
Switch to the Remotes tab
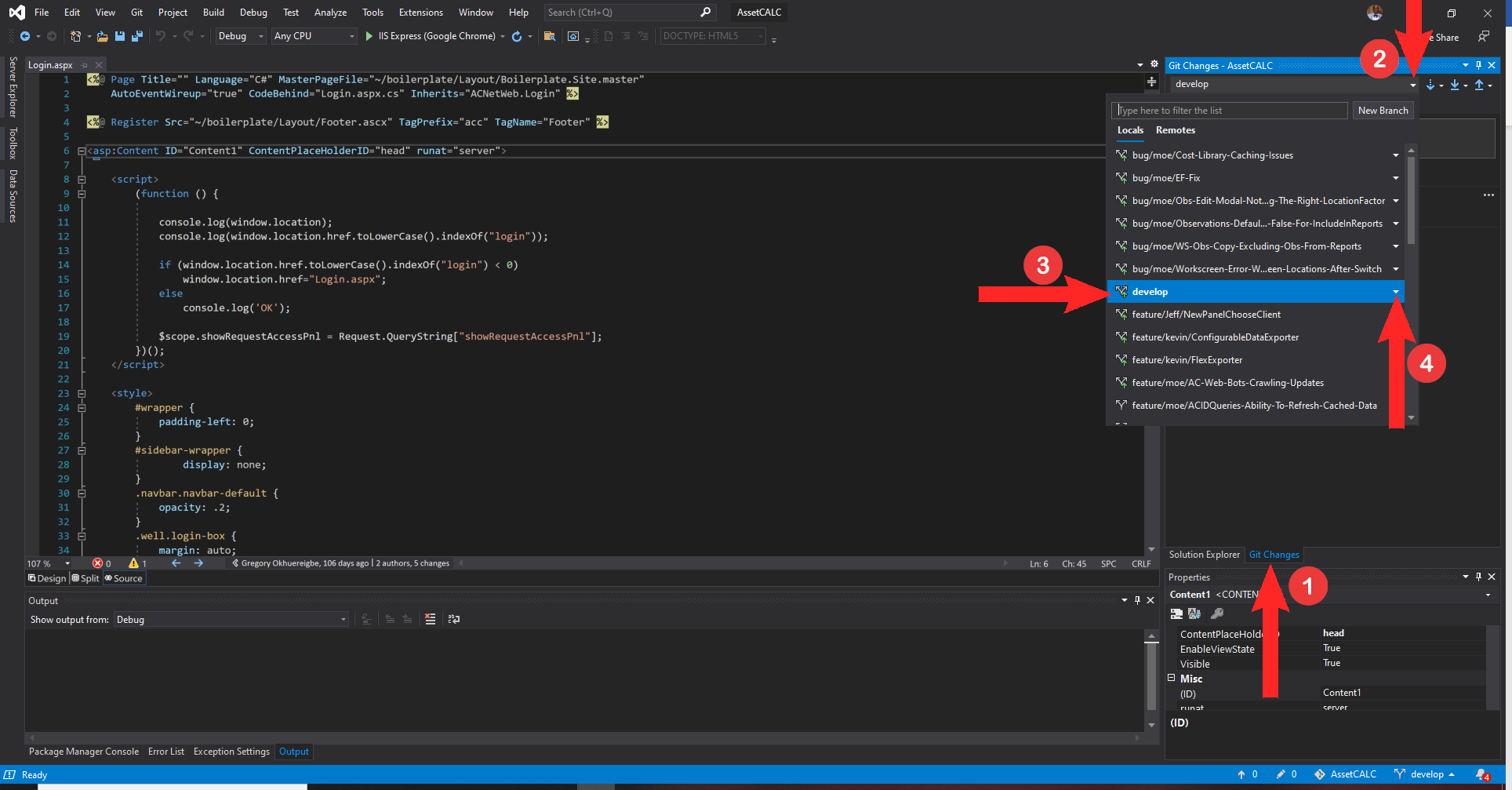(1176, 130)
